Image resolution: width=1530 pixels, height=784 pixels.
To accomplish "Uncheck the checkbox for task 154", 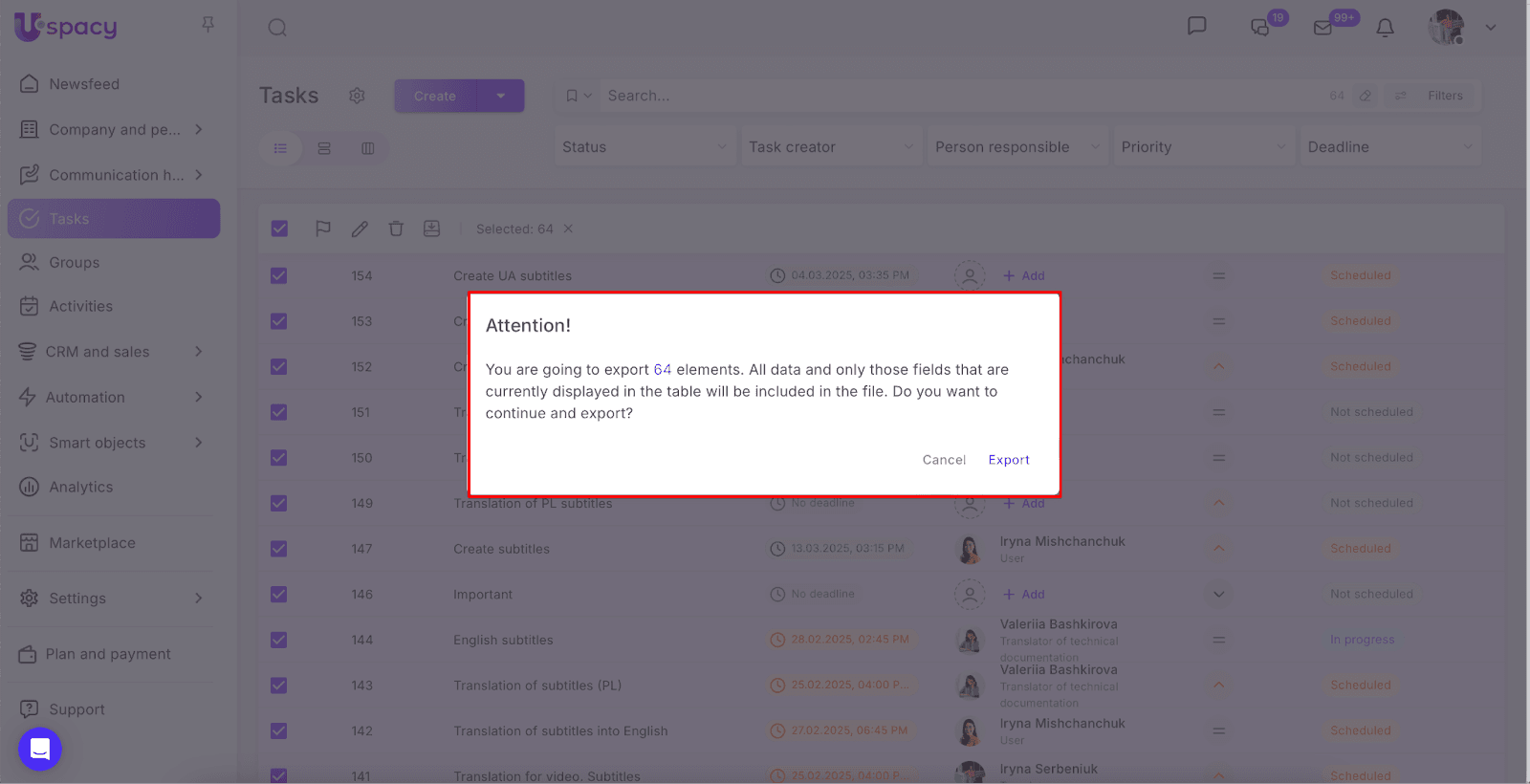I will pos(279,275).
